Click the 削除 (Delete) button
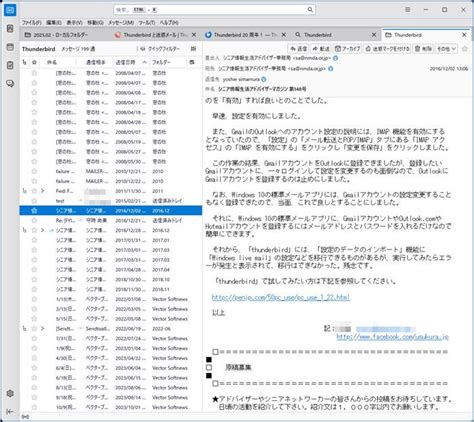Screen dimensions: 474x422 coord(423,49)
